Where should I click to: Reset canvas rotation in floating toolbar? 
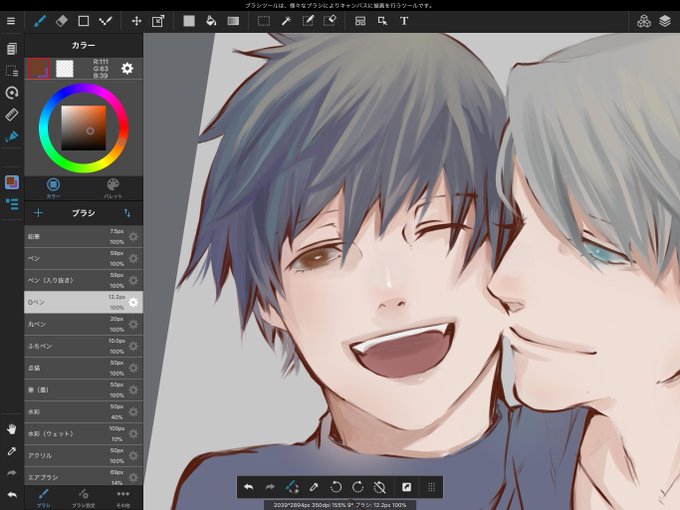[379, 487]
